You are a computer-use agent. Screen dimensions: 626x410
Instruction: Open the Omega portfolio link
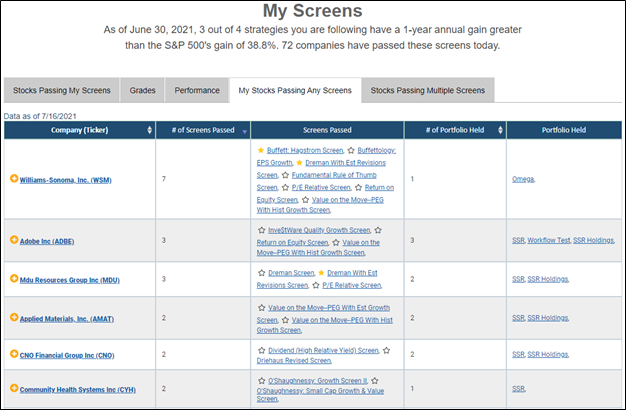pyautogui.click(x=523, y=179)
